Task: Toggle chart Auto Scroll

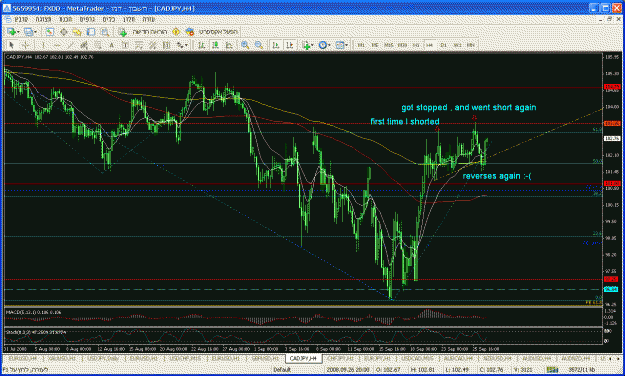Action: tap(275, 45)
